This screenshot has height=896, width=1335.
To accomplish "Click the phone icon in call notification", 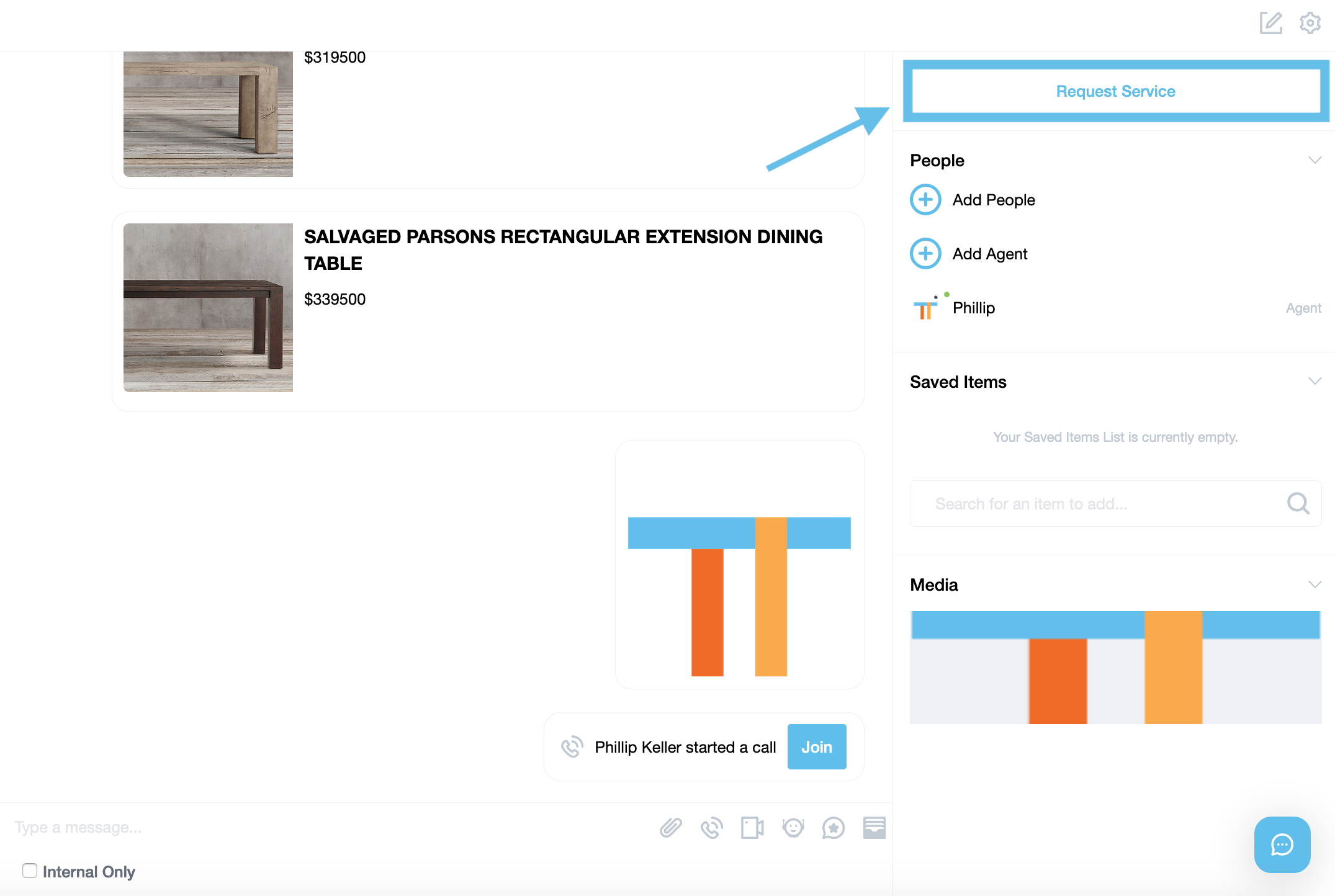I will [x=572, y=747].
